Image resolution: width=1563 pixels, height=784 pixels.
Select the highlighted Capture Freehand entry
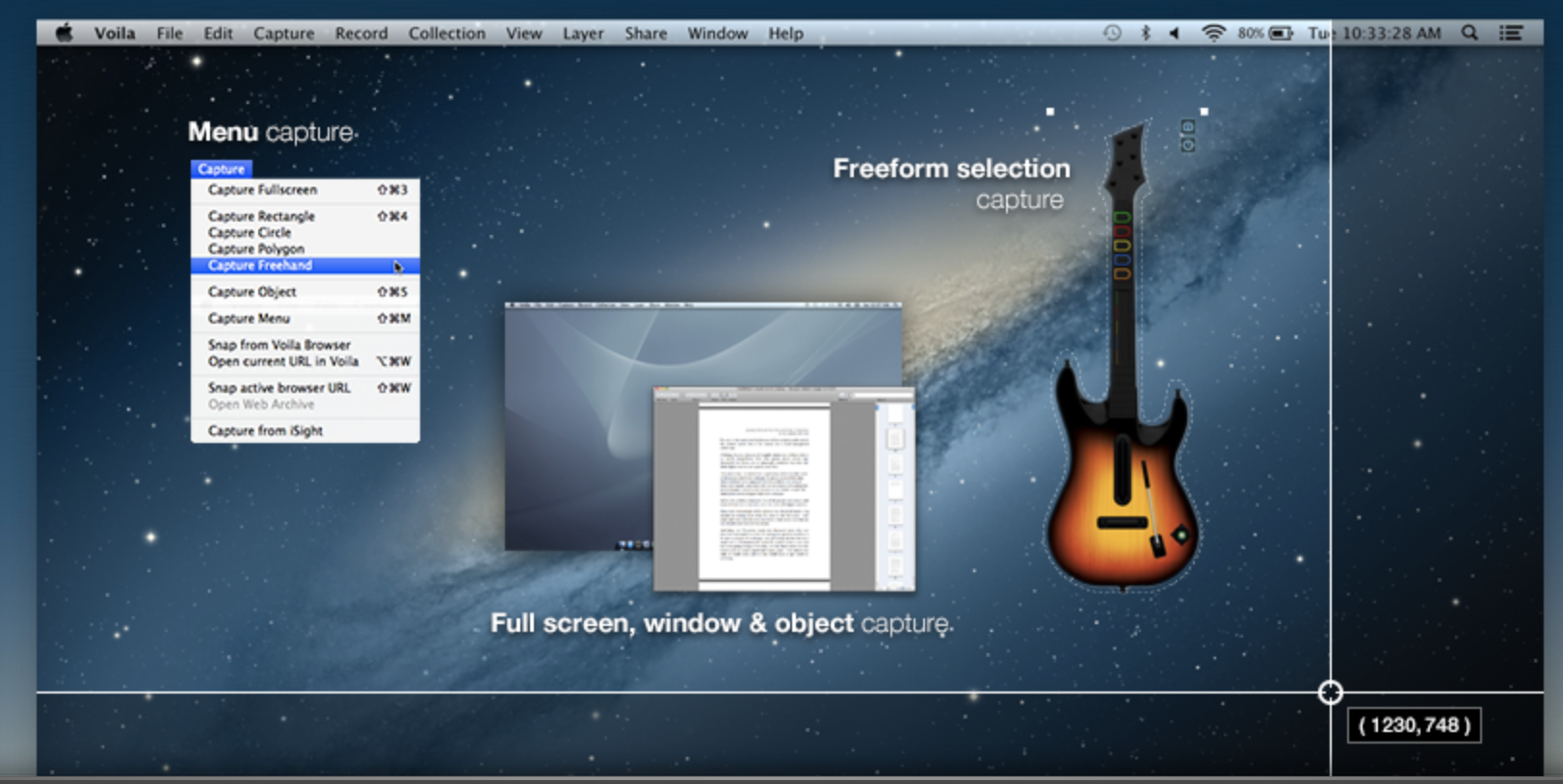click(x=305, y=265)
